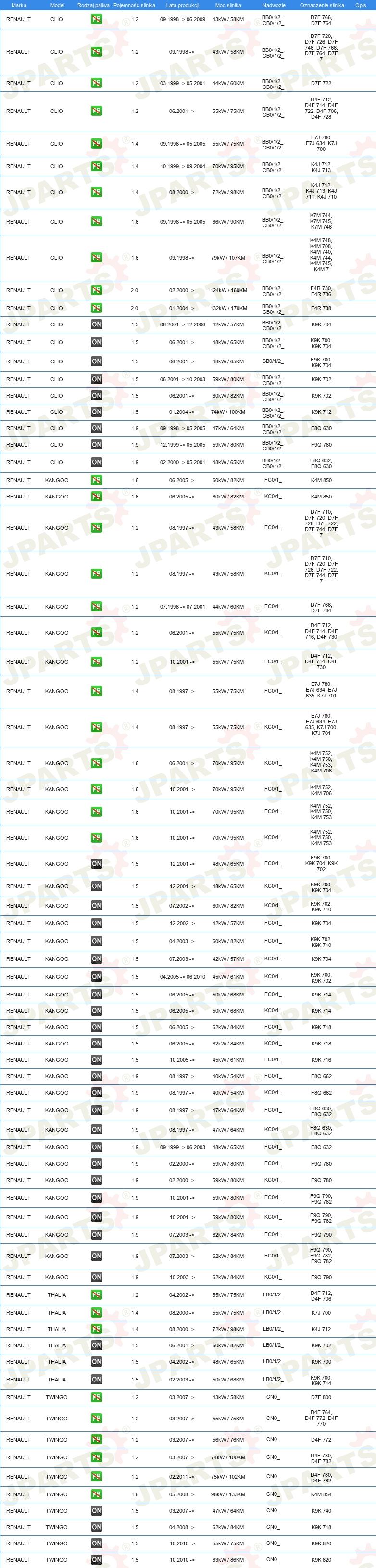Click the ON icon in the Twingo K9K 740 row
Viewport: 376px width, 1568px height.
click(x=96, y=1511)
